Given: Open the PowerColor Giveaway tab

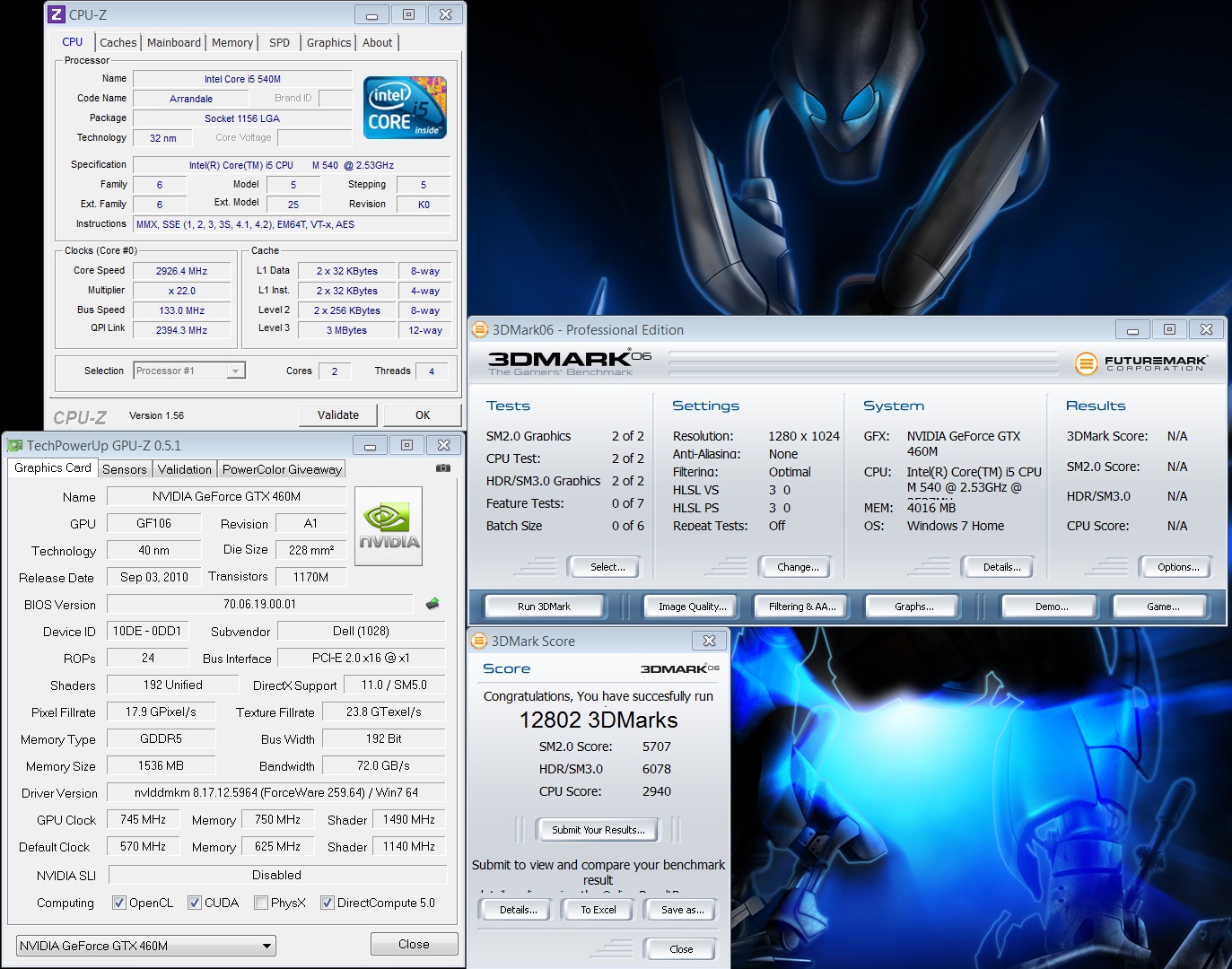Looking at the screenshot, I should [x=282, y=469].
